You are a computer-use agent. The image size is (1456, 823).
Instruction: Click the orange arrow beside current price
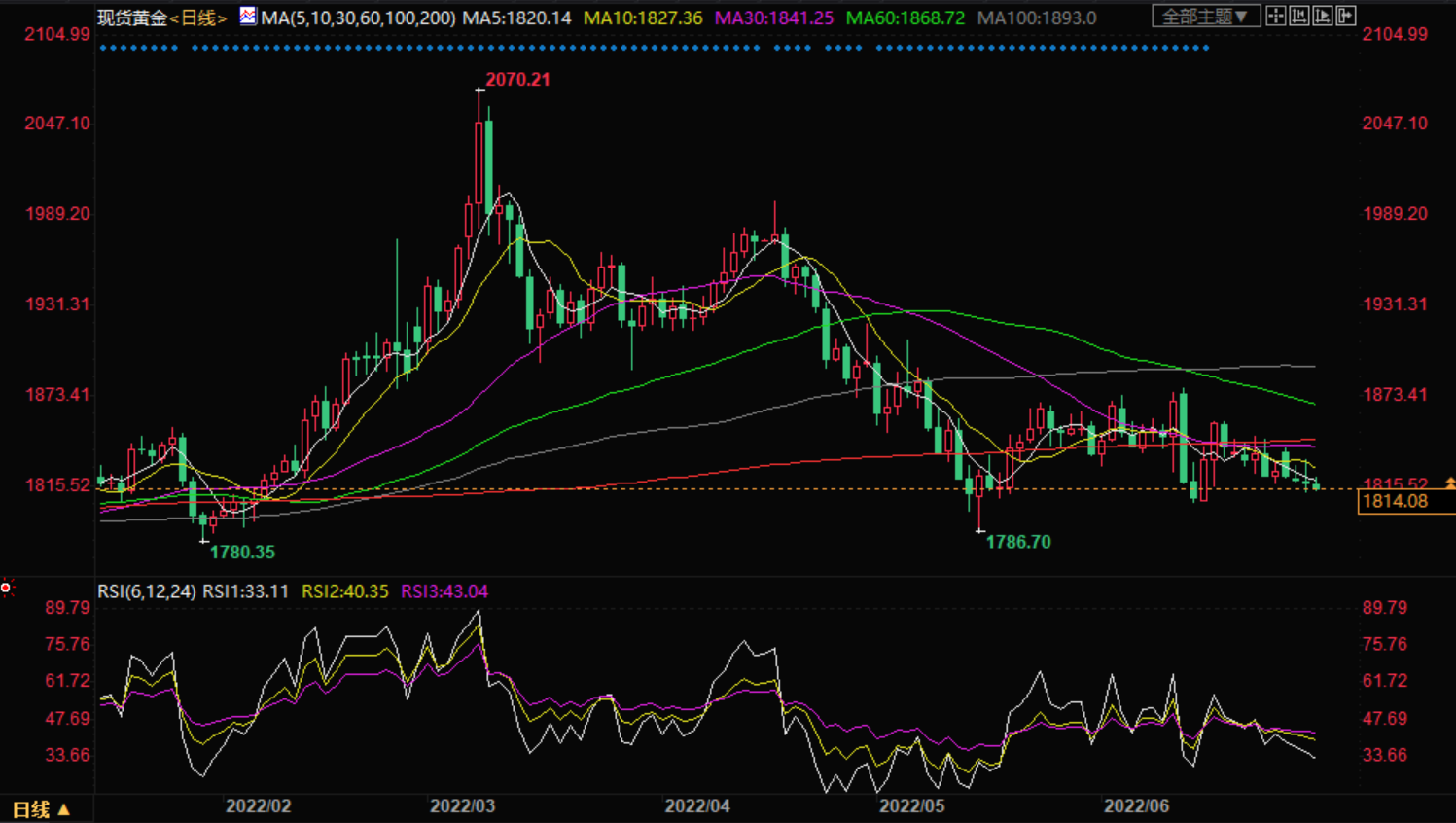[1449, 483]
